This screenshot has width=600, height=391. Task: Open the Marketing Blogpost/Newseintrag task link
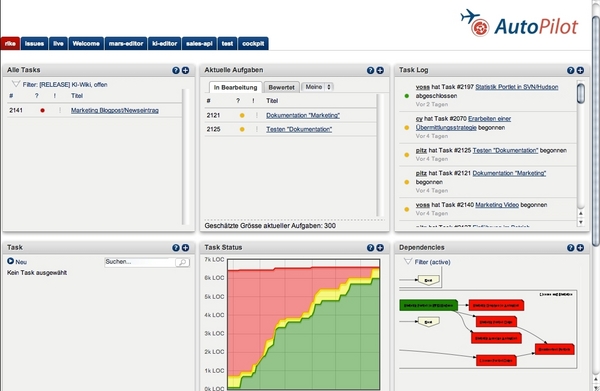[x=115, y=111]
